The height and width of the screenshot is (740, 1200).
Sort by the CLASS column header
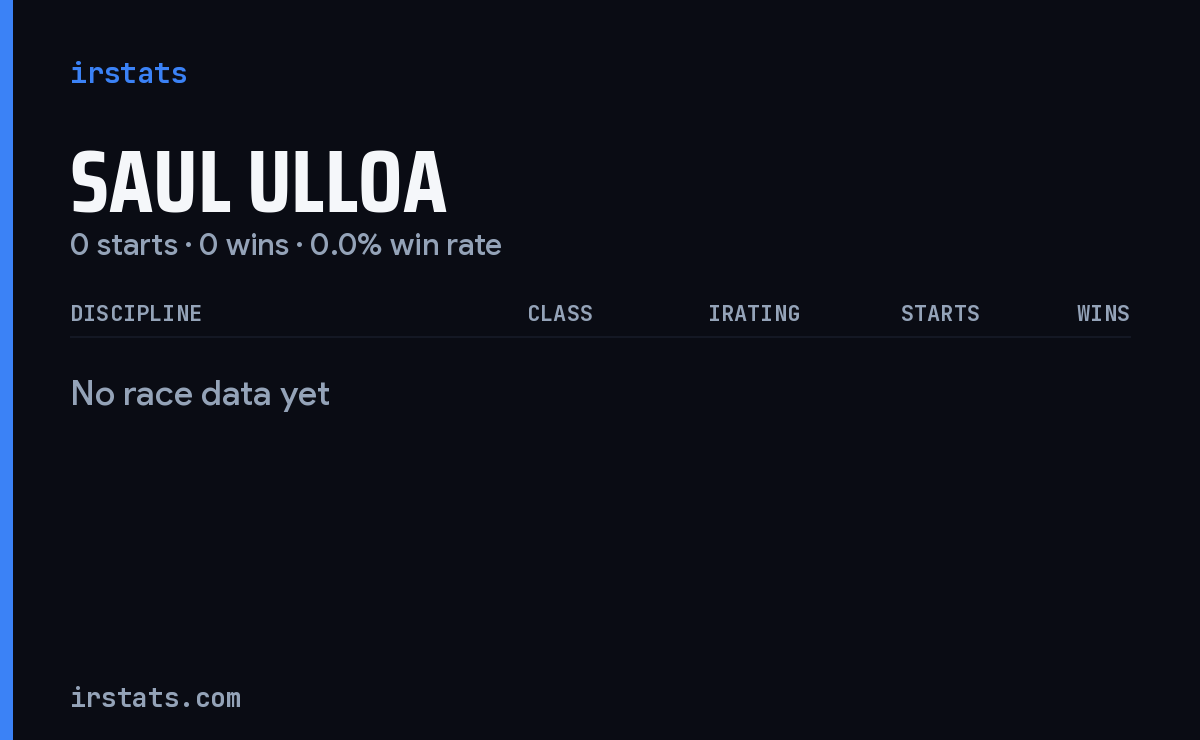(560, 313)
